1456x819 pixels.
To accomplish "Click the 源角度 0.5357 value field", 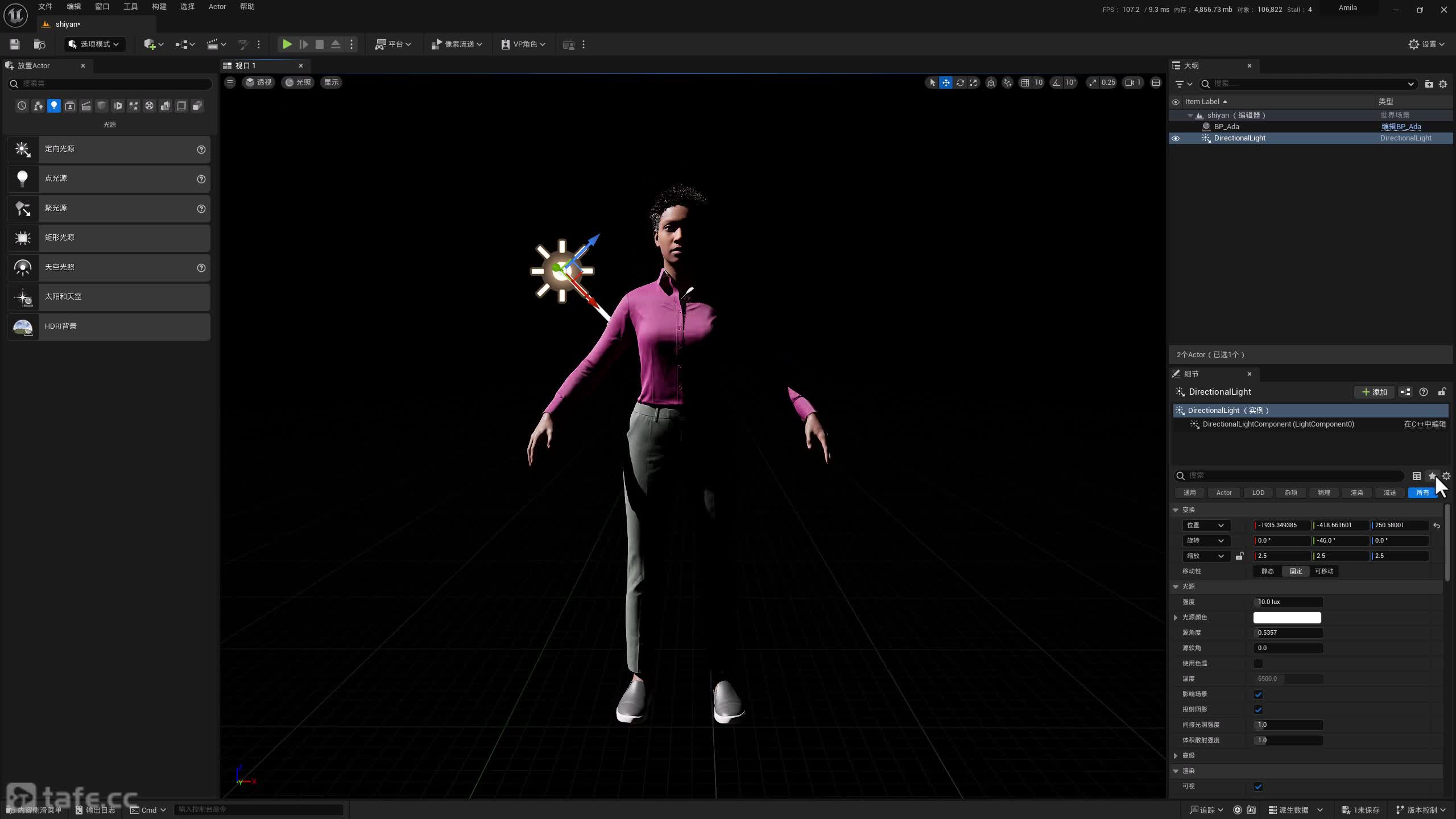I will coord(1288,633).
